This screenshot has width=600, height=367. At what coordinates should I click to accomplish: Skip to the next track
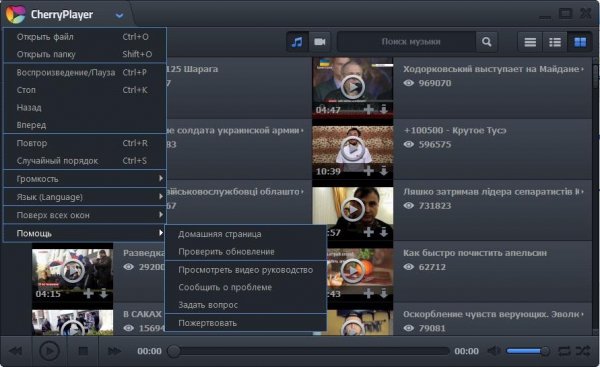point(114,351)
